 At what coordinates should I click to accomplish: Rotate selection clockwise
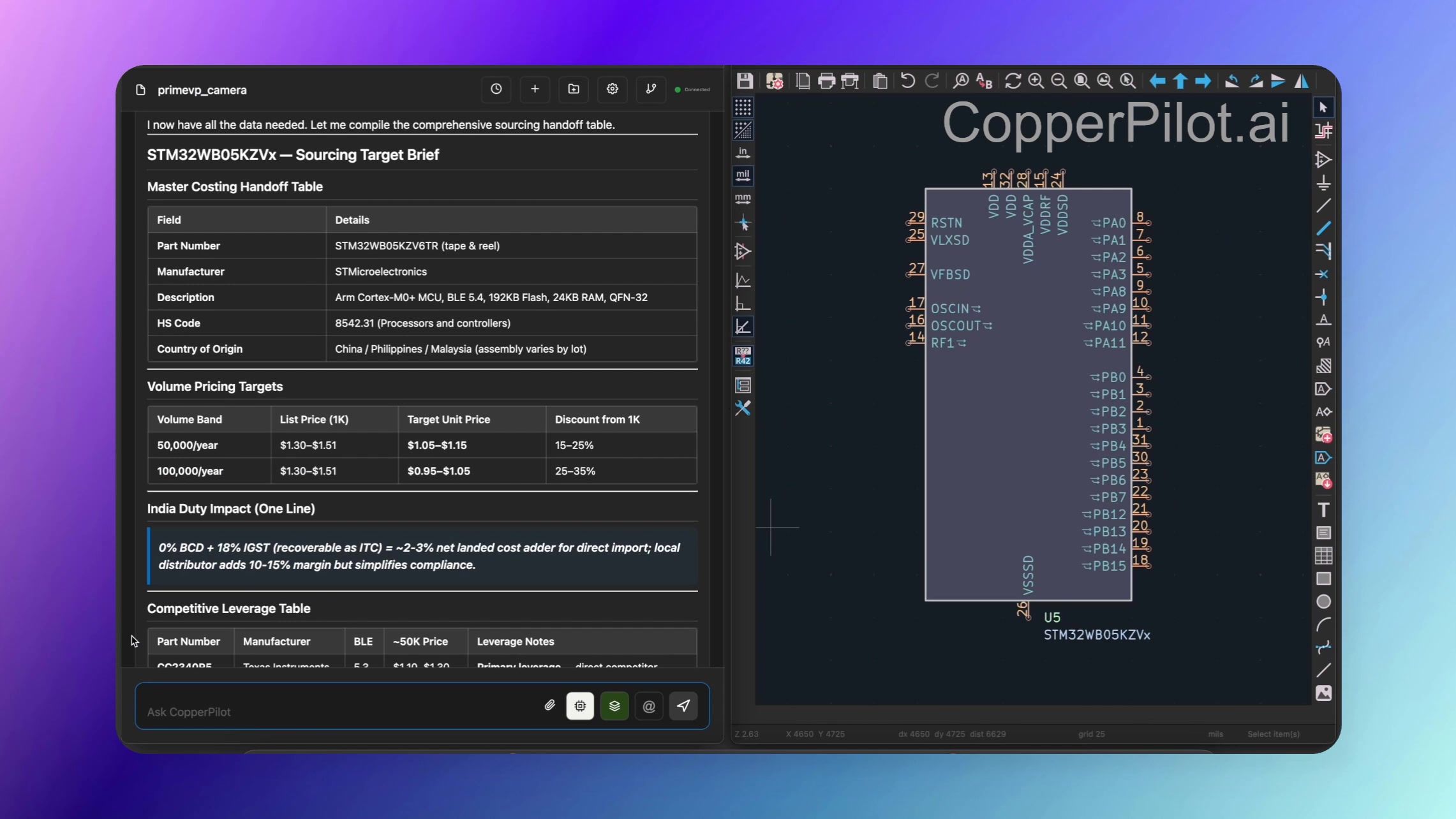coord(1255,81)
